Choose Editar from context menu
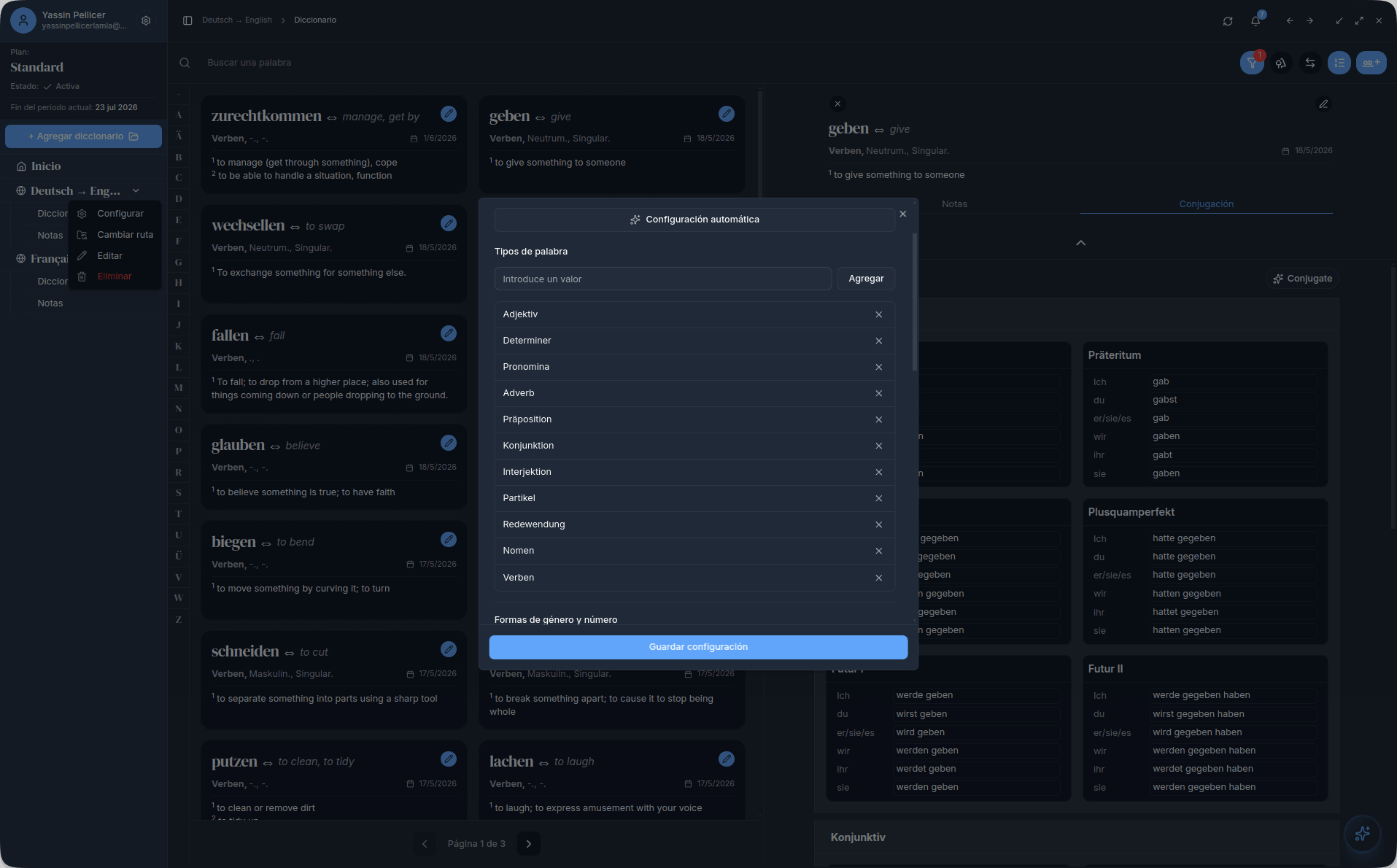The image size is (1397, 868). (x=115, y=256)
